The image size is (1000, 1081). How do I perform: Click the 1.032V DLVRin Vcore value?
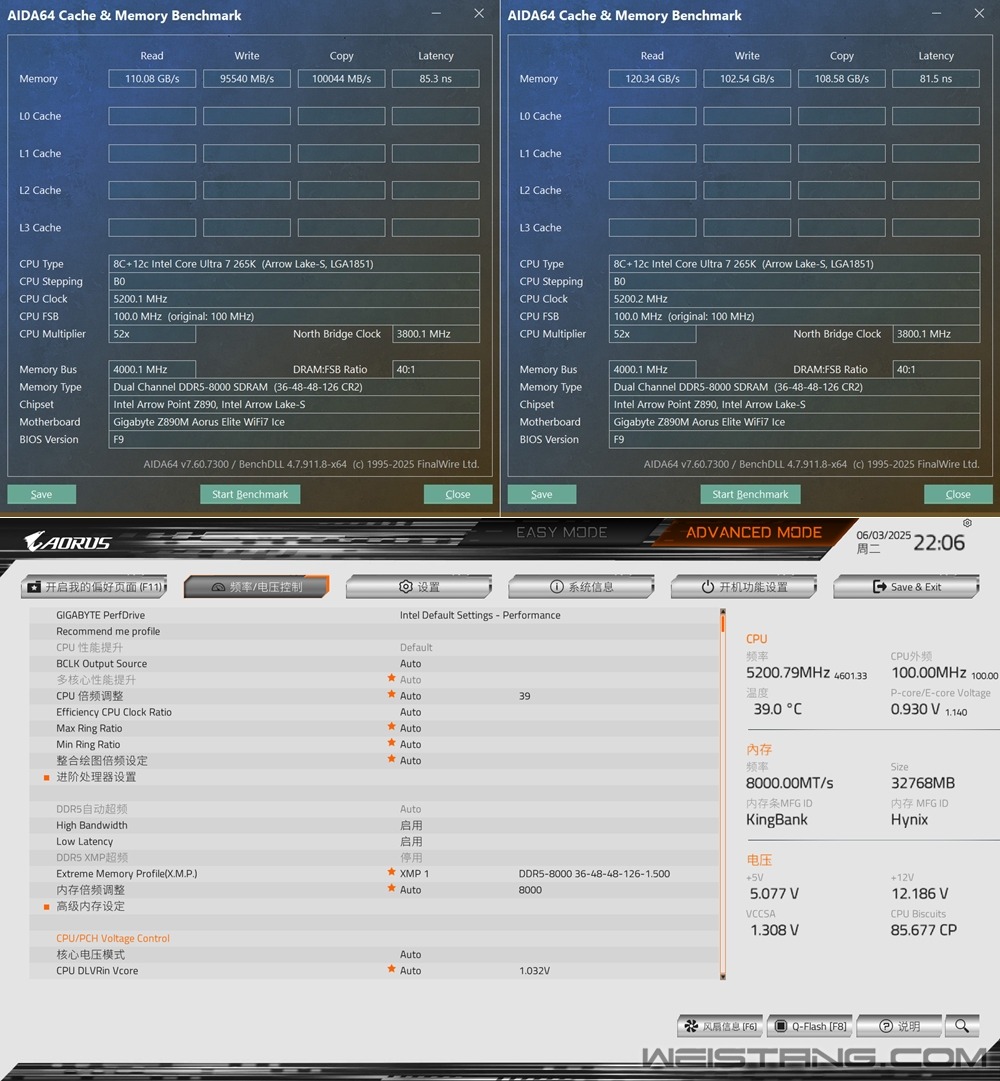pos(535,971)
